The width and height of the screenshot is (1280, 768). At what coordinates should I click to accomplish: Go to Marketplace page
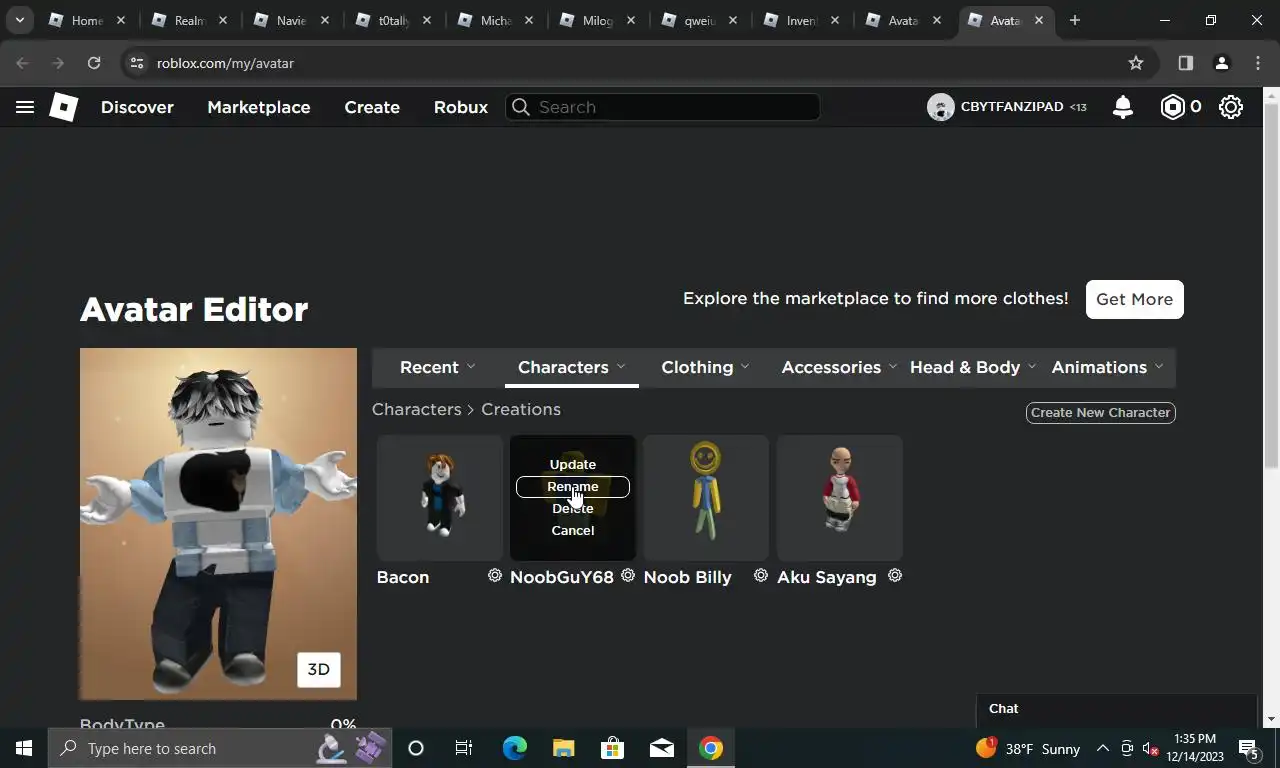[x=259, y=107]
